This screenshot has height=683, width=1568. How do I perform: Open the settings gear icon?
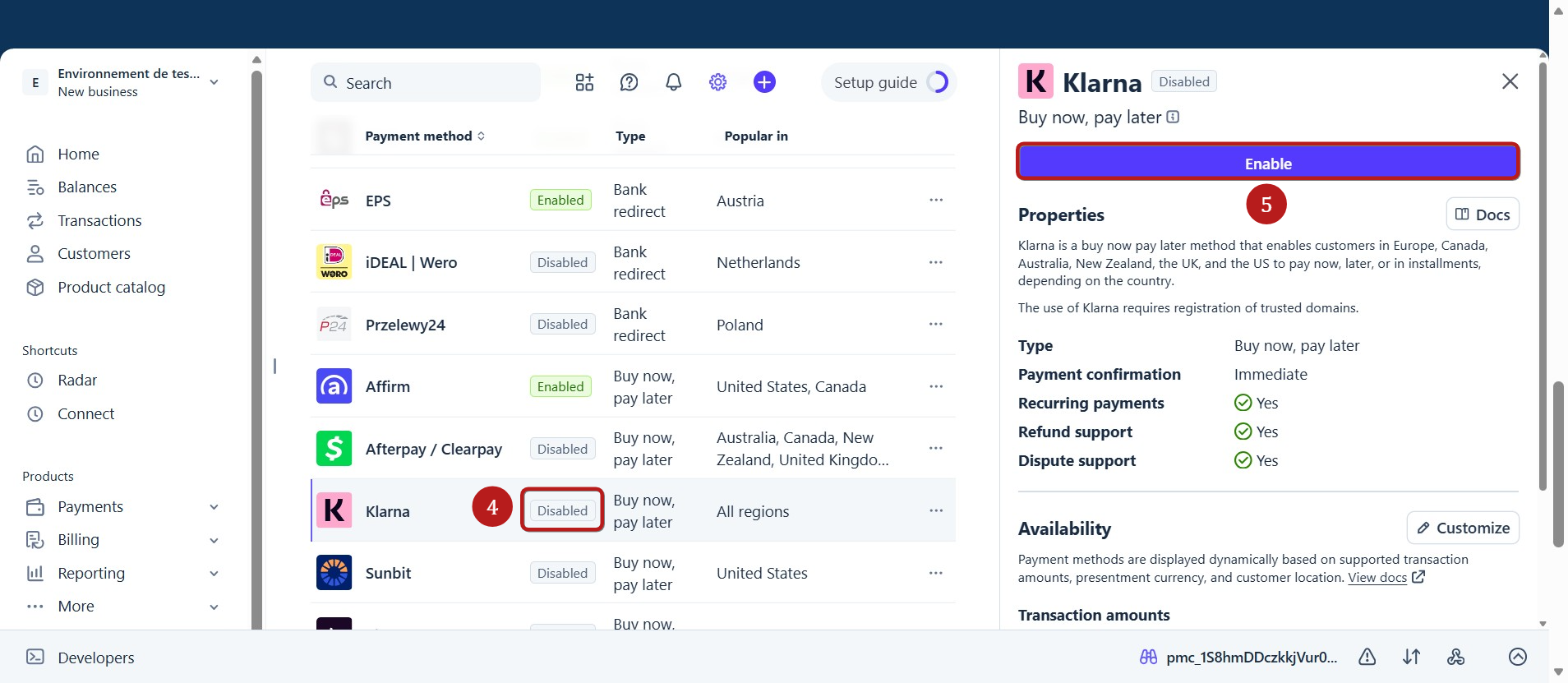[x=717, y=82]
